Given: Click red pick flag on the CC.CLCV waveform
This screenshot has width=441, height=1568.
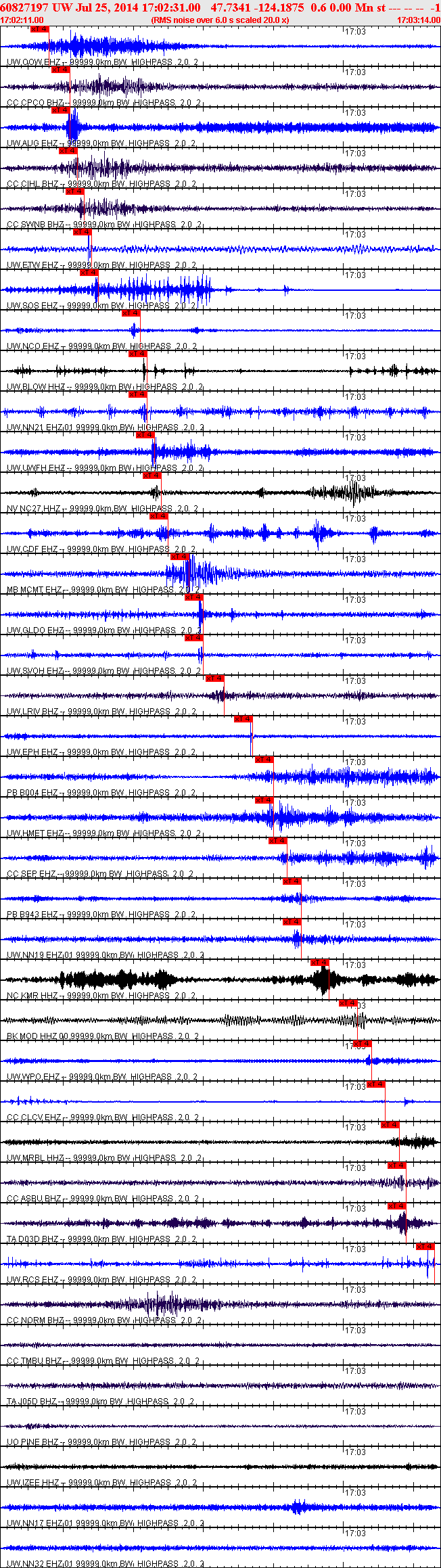Looking at the screenshot, I should click(376, 1084).
